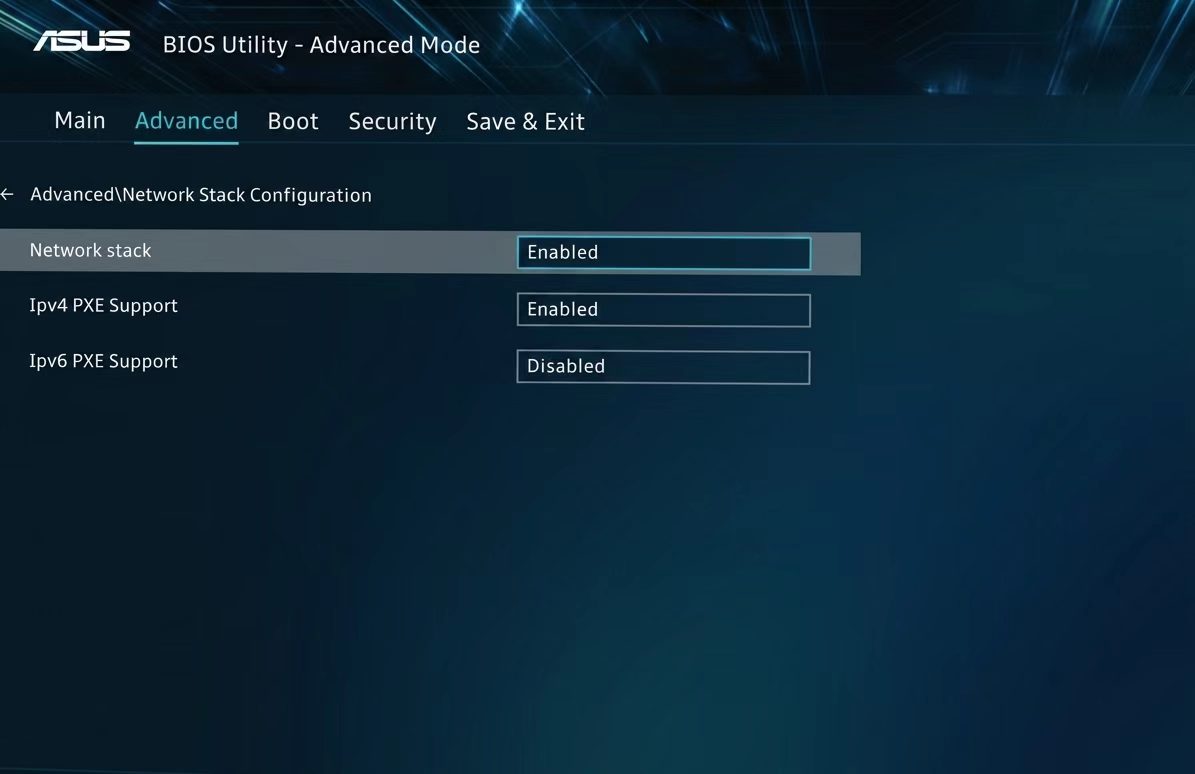Screen dimensions: 1195x774
Task: Open the Main tab
Action: tap(80, 120)
